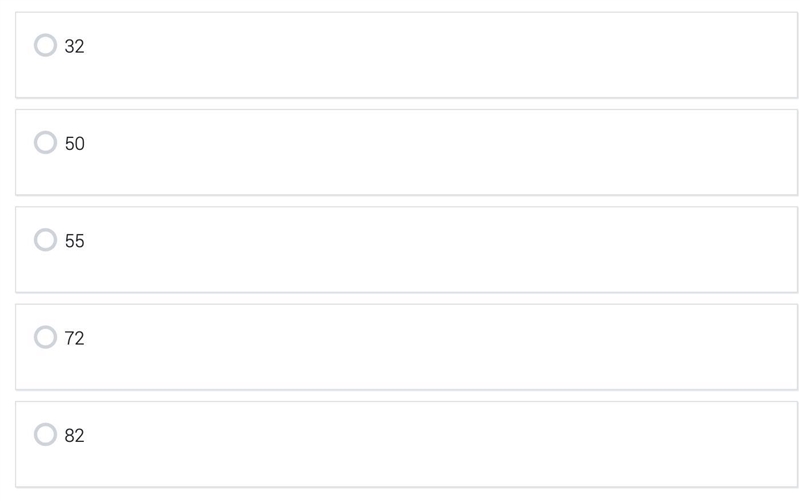Viewport: 800px width, 502px height.
Task: Choose the answer card containing 72
Action: [407, 347]
